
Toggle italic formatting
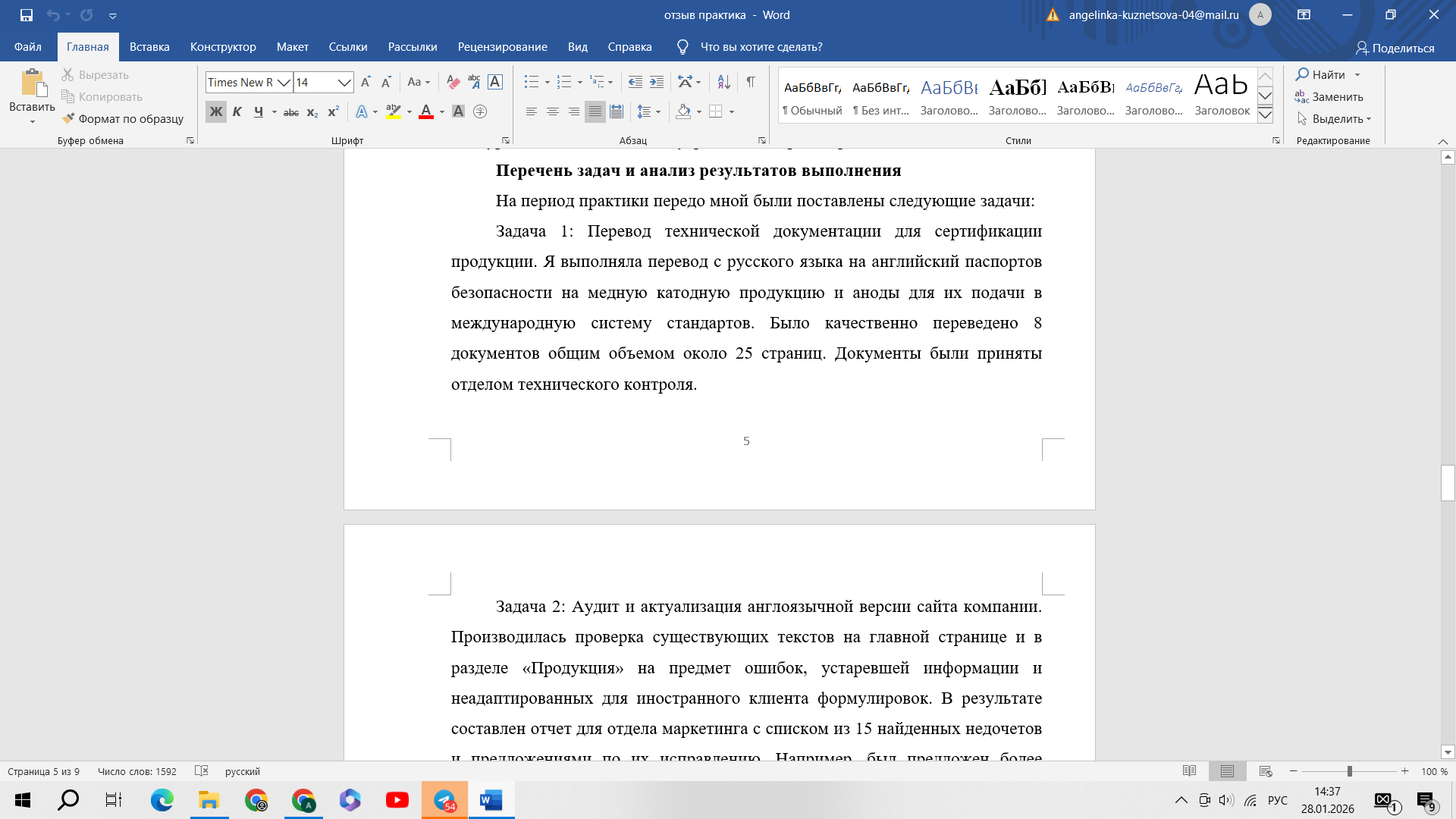click(237, 112)
